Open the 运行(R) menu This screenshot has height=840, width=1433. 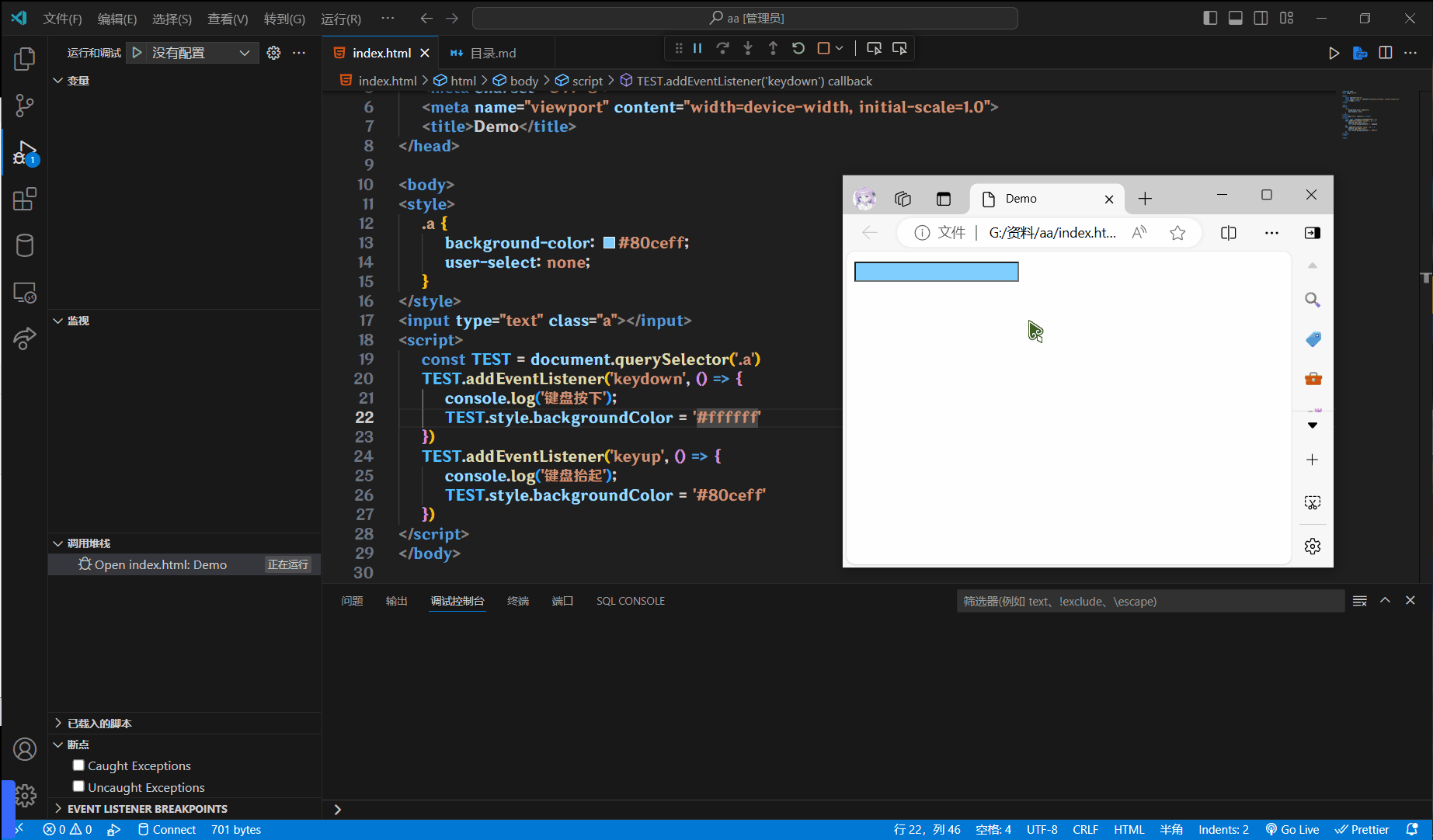click(341, 19)
